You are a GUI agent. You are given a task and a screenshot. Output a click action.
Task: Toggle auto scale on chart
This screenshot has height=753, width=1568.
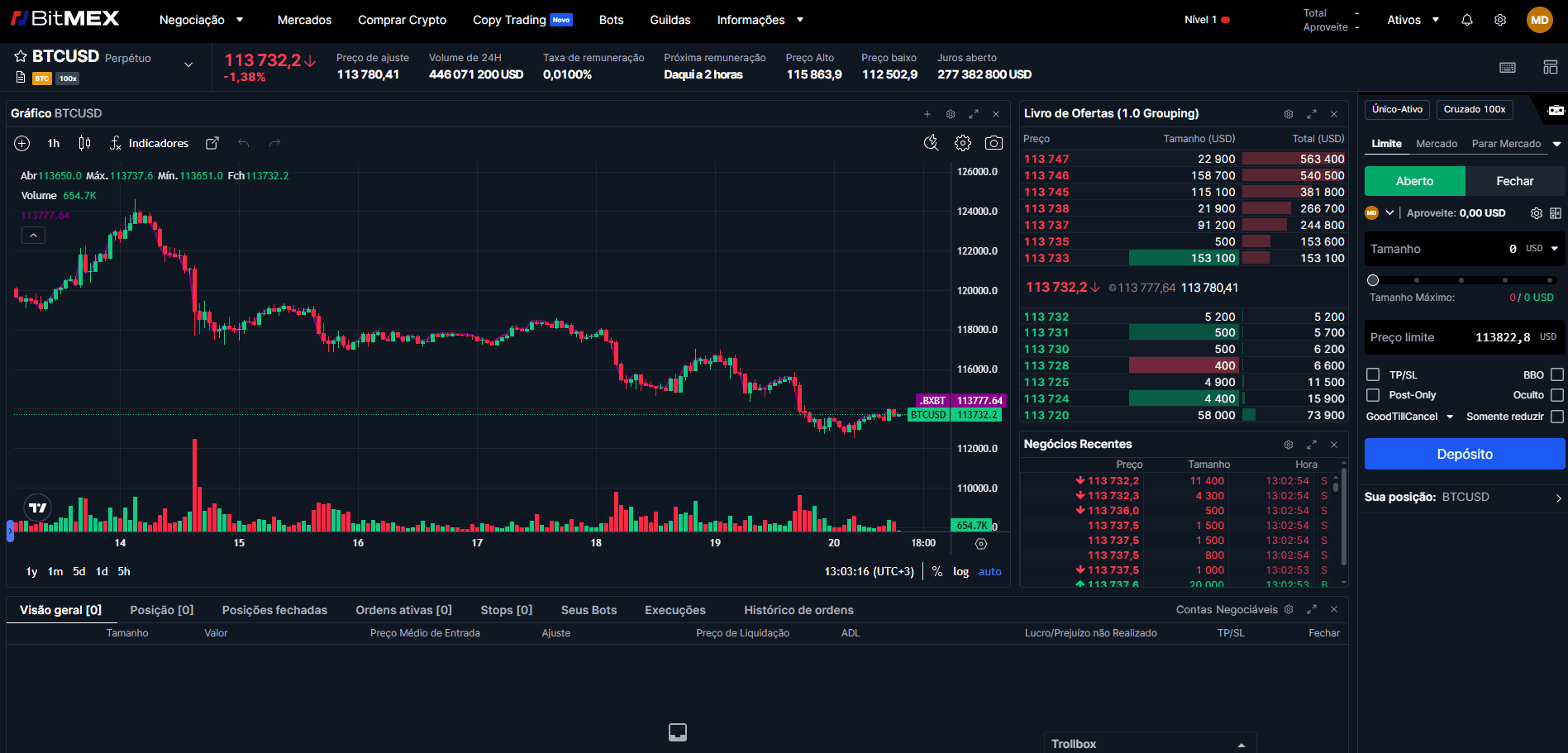[x=989, y=571]
